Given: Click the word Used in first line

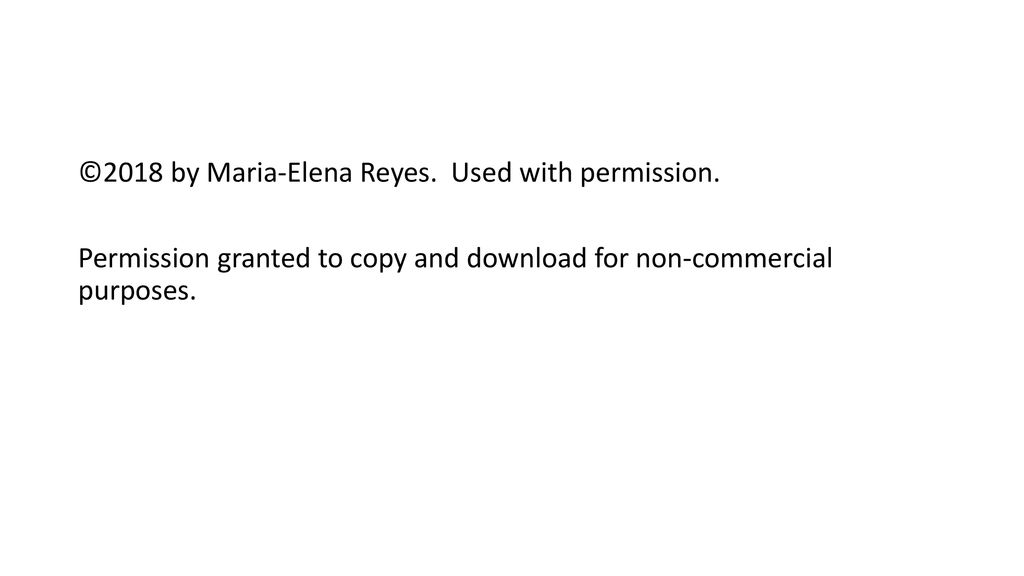Looking at the screenshot, I should pos(481,173).
